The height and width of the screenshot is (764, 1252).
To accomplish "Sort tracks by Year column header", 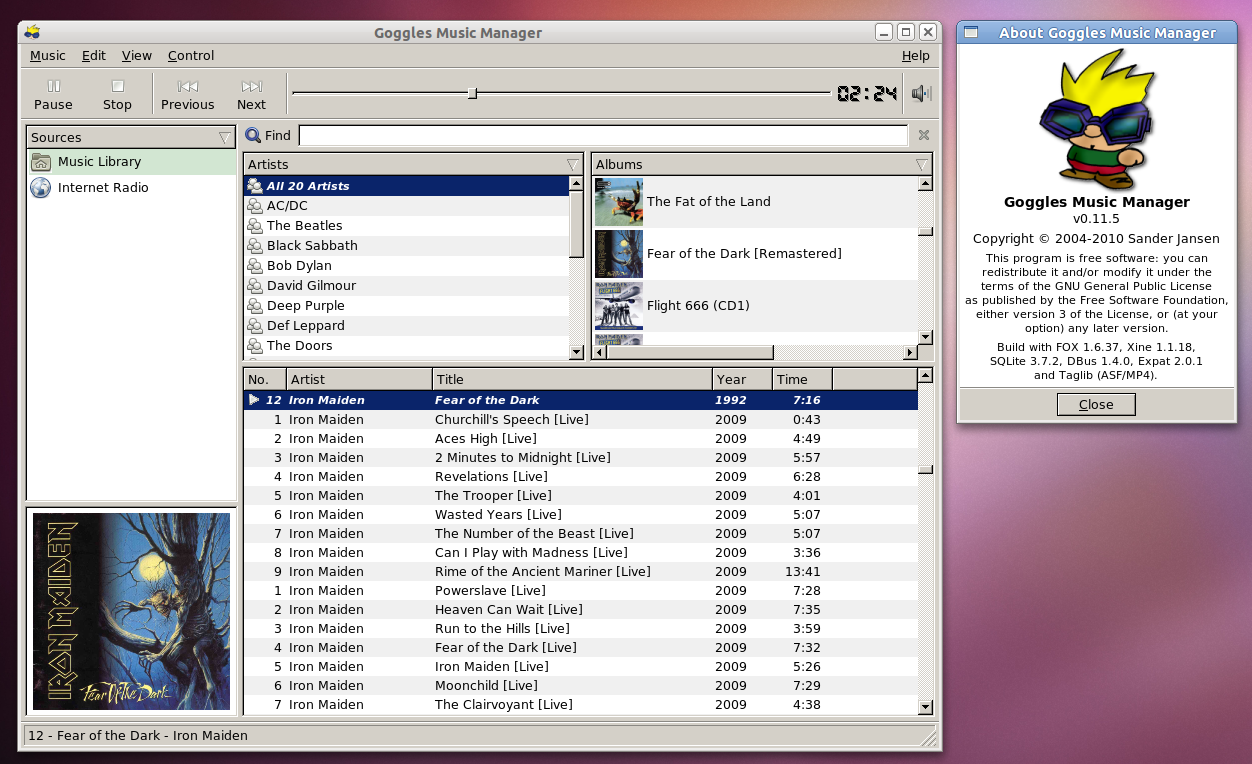I will (x=742, y=379).
